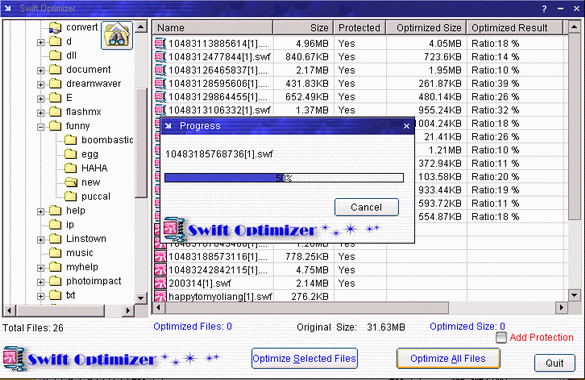Click the ip folder icon
The width and height of the screenshot is (585, 380).
coord(55,224)
